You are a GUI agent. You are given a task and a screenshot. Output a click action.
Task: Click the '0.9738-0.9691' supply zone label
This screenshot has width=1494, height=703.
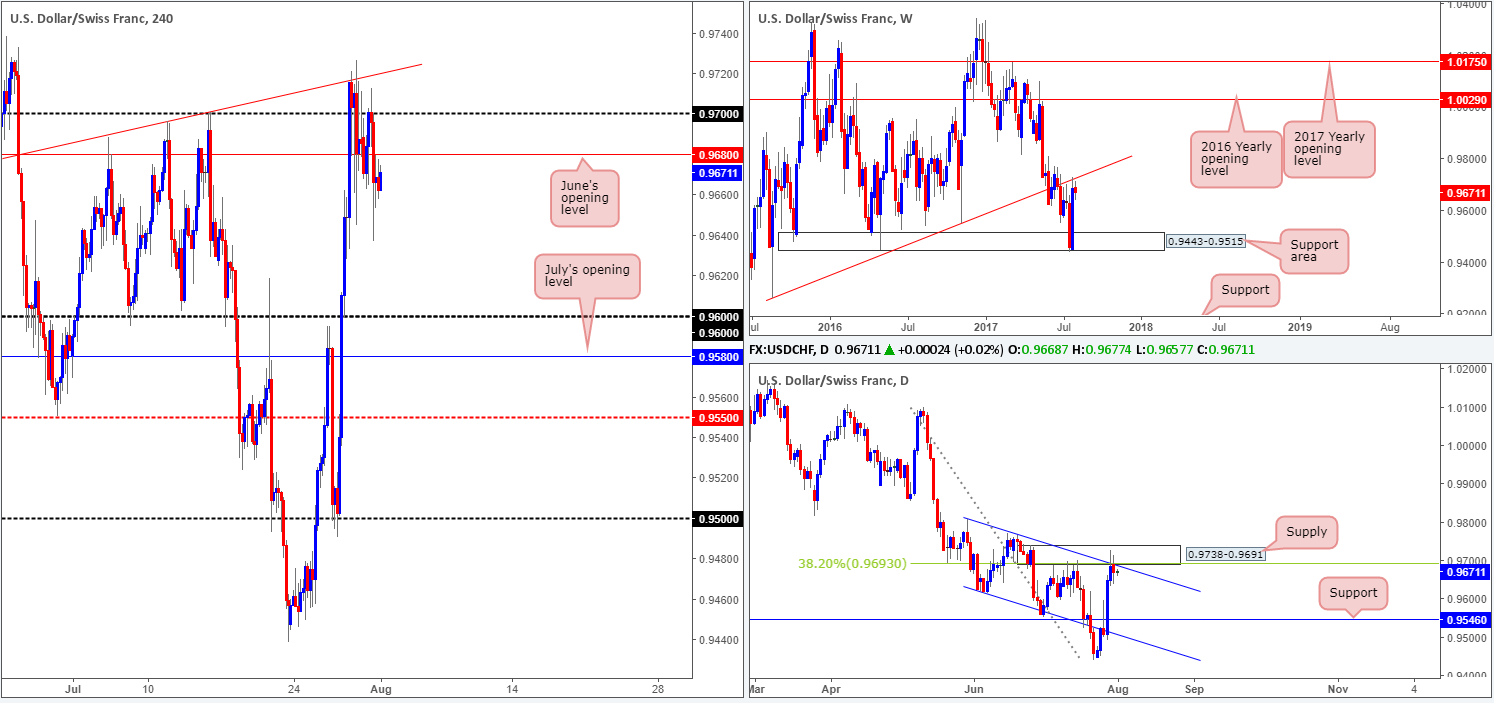click(1225, 553)
